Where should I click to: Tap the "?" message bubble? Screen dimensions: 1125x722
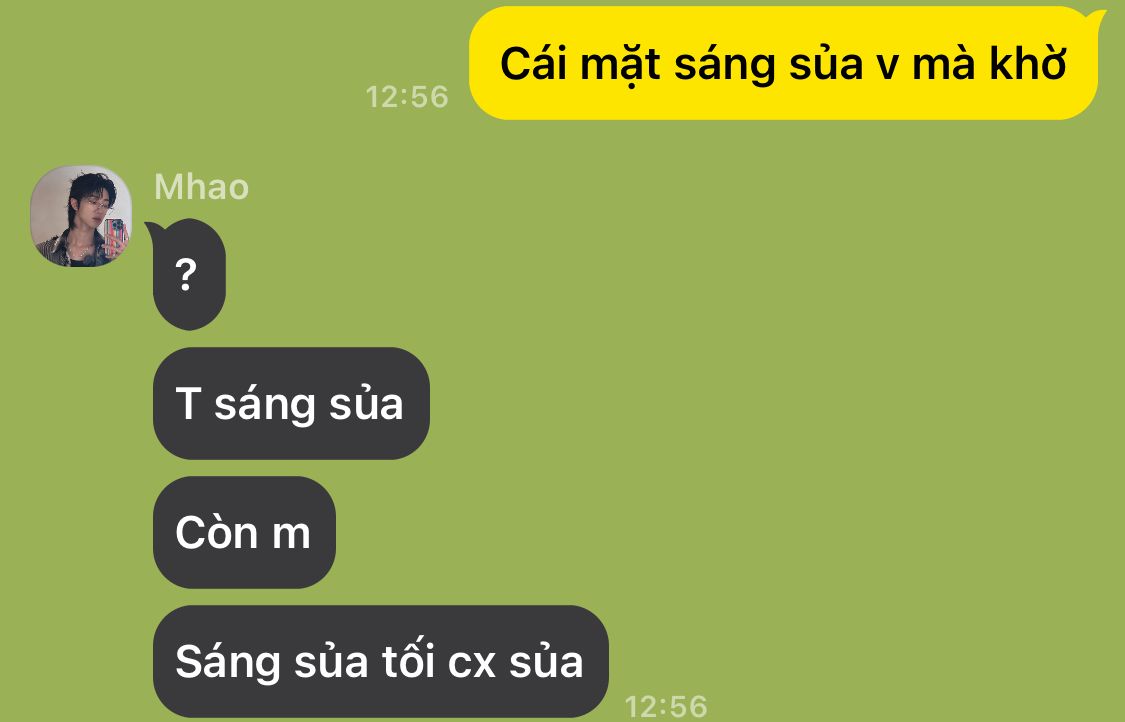coord(189,275)
